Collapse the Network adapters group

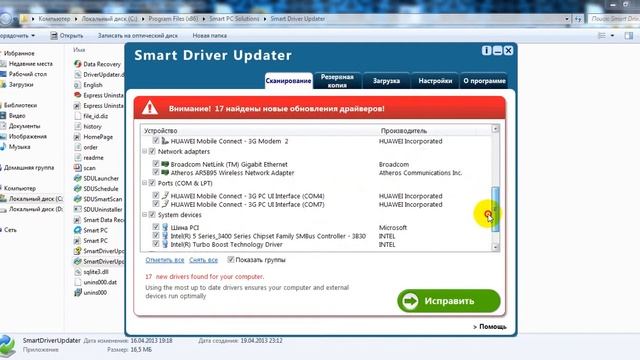pyautogui.click(x=144, y=151)
